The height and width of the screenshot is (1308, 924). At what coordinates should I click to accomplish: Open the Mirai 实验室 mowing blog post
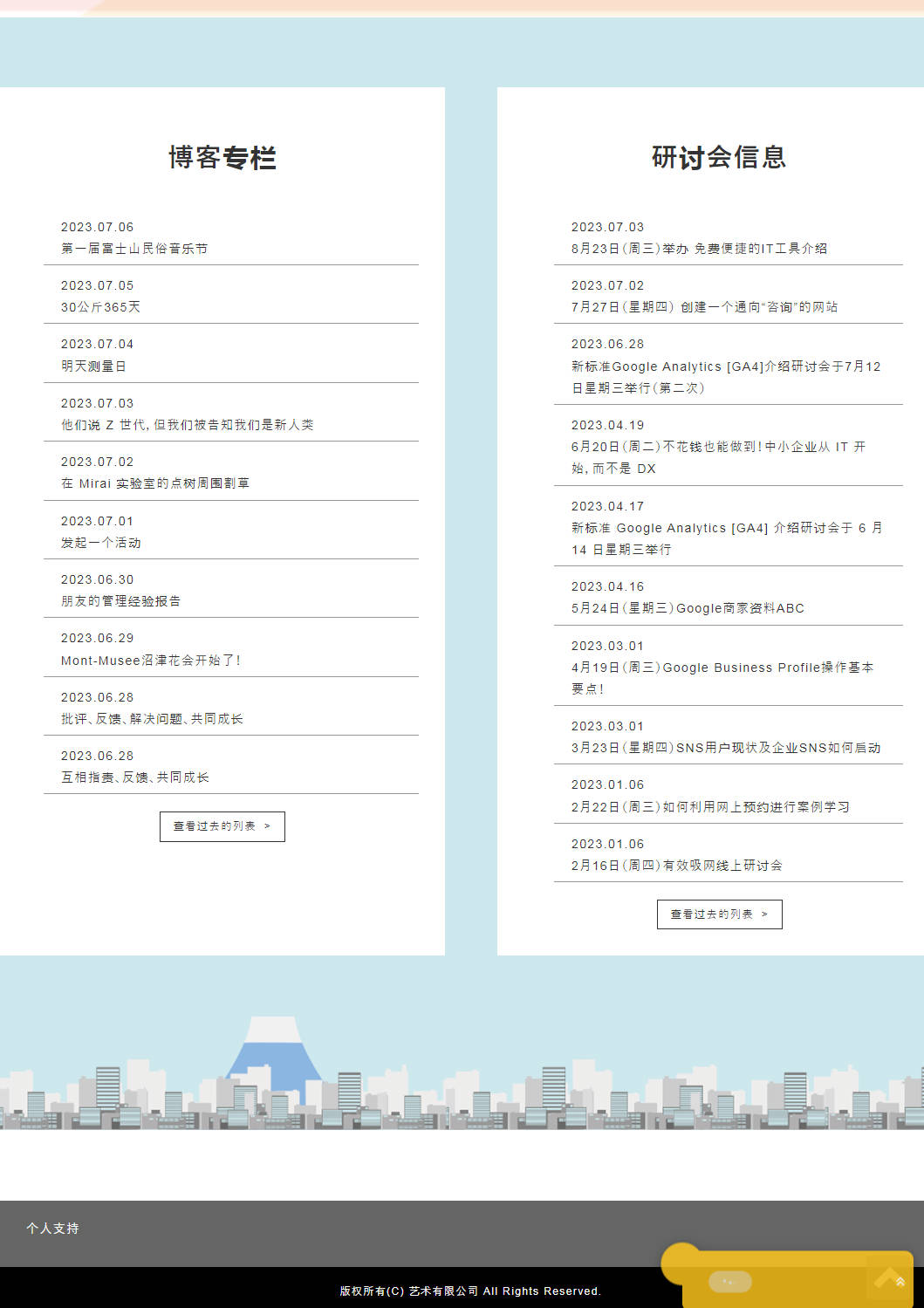point(155,483)
